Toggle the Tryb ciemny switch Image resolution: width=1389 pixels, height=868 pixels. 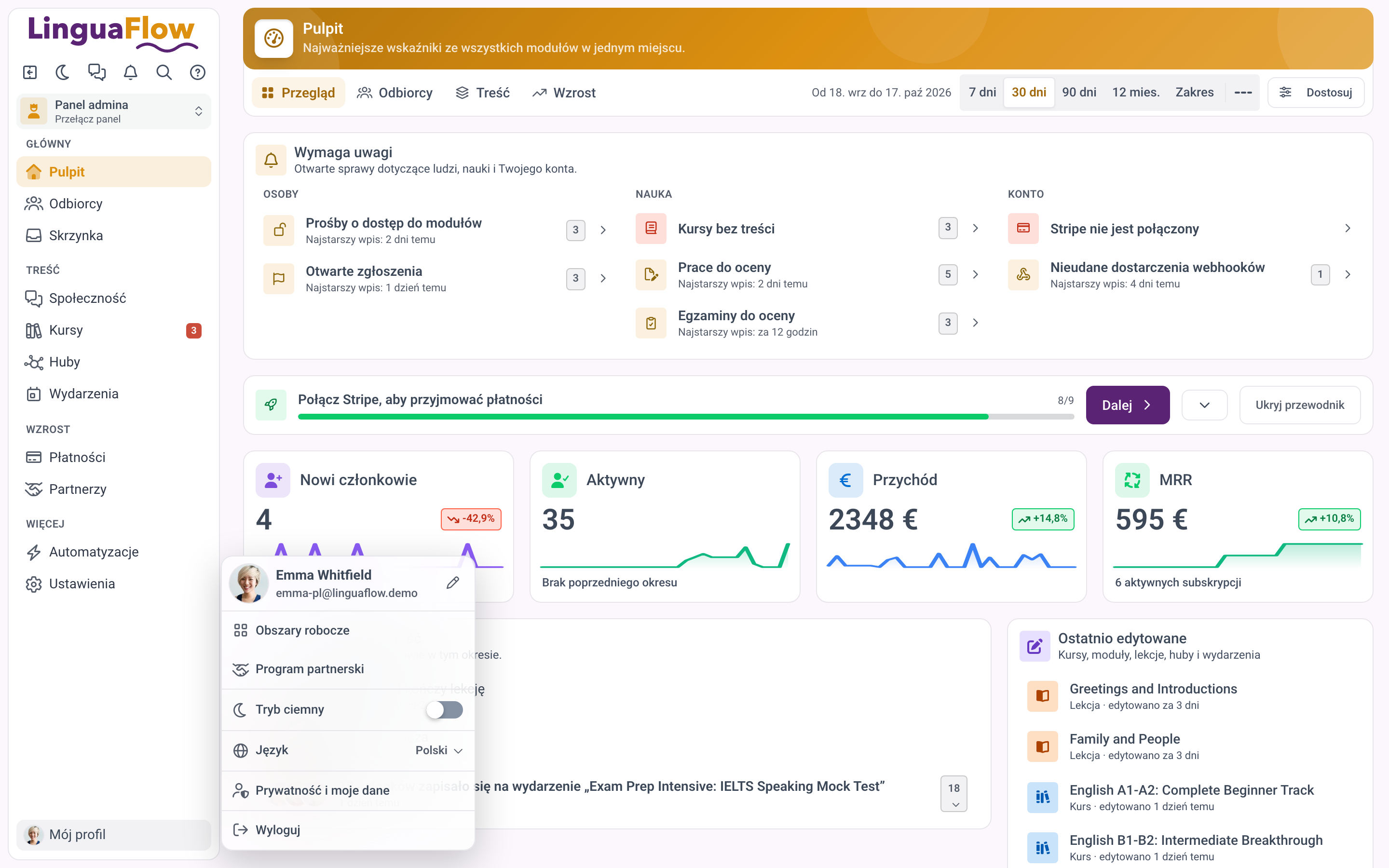click(444, 709)
